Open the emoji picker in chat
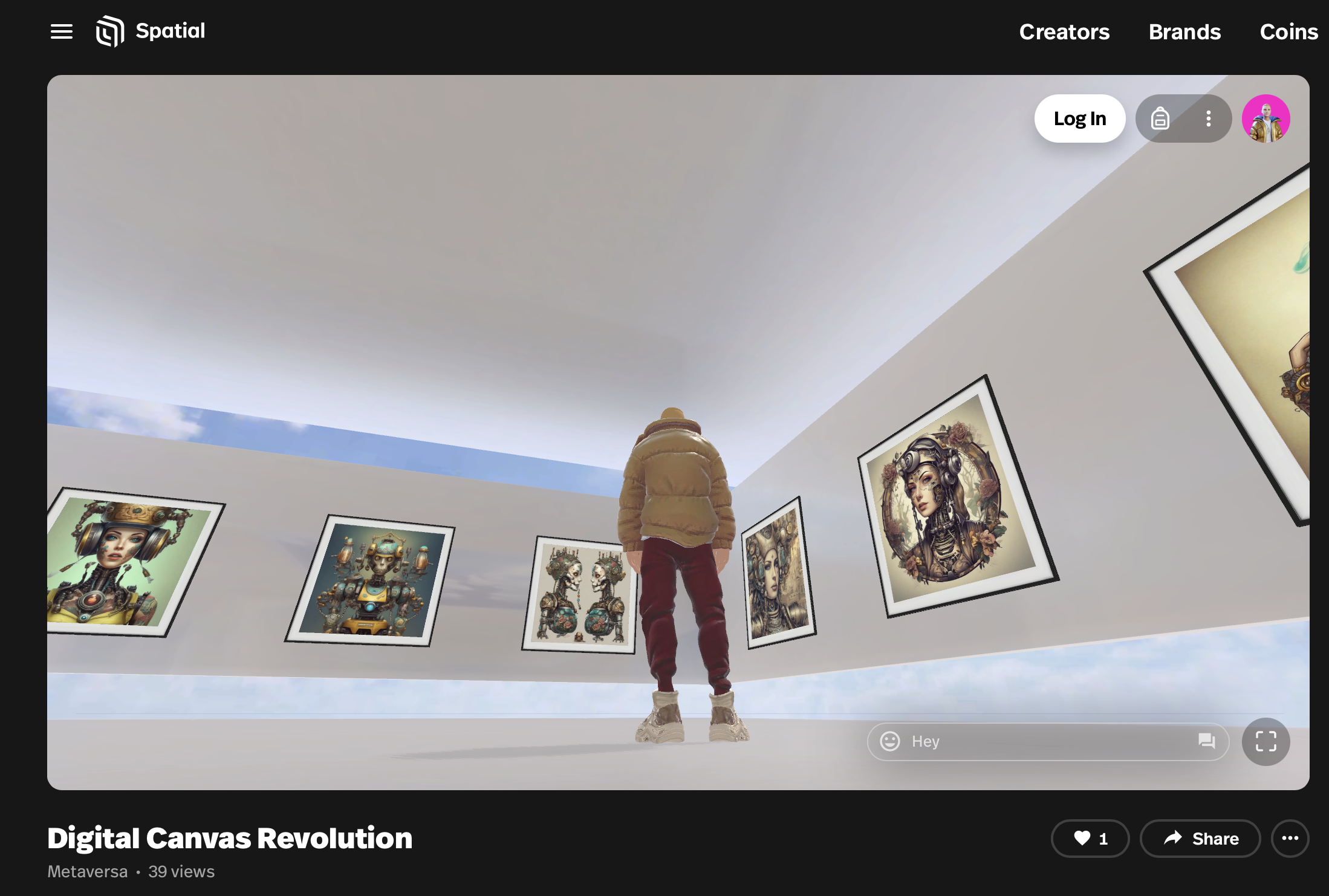The width and height of the screenshot is (1329, 896). tap(889, 741)
